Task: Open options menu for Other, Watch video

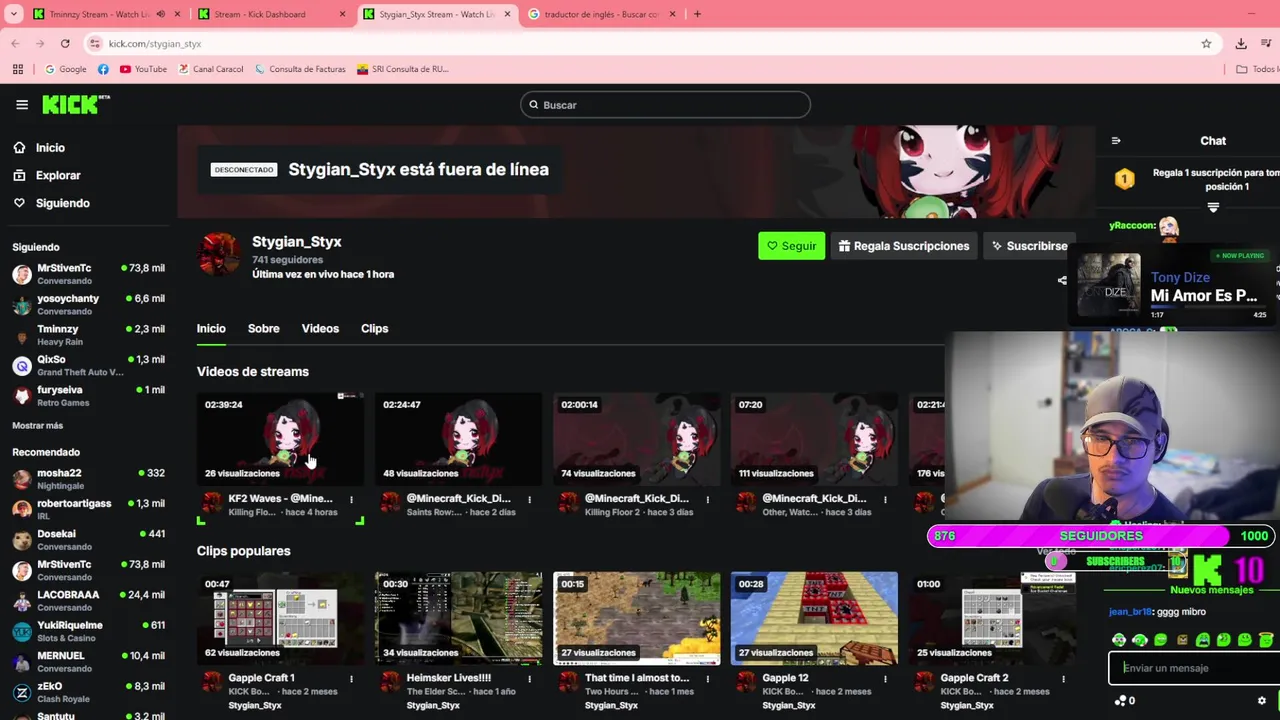Action: 885,499
